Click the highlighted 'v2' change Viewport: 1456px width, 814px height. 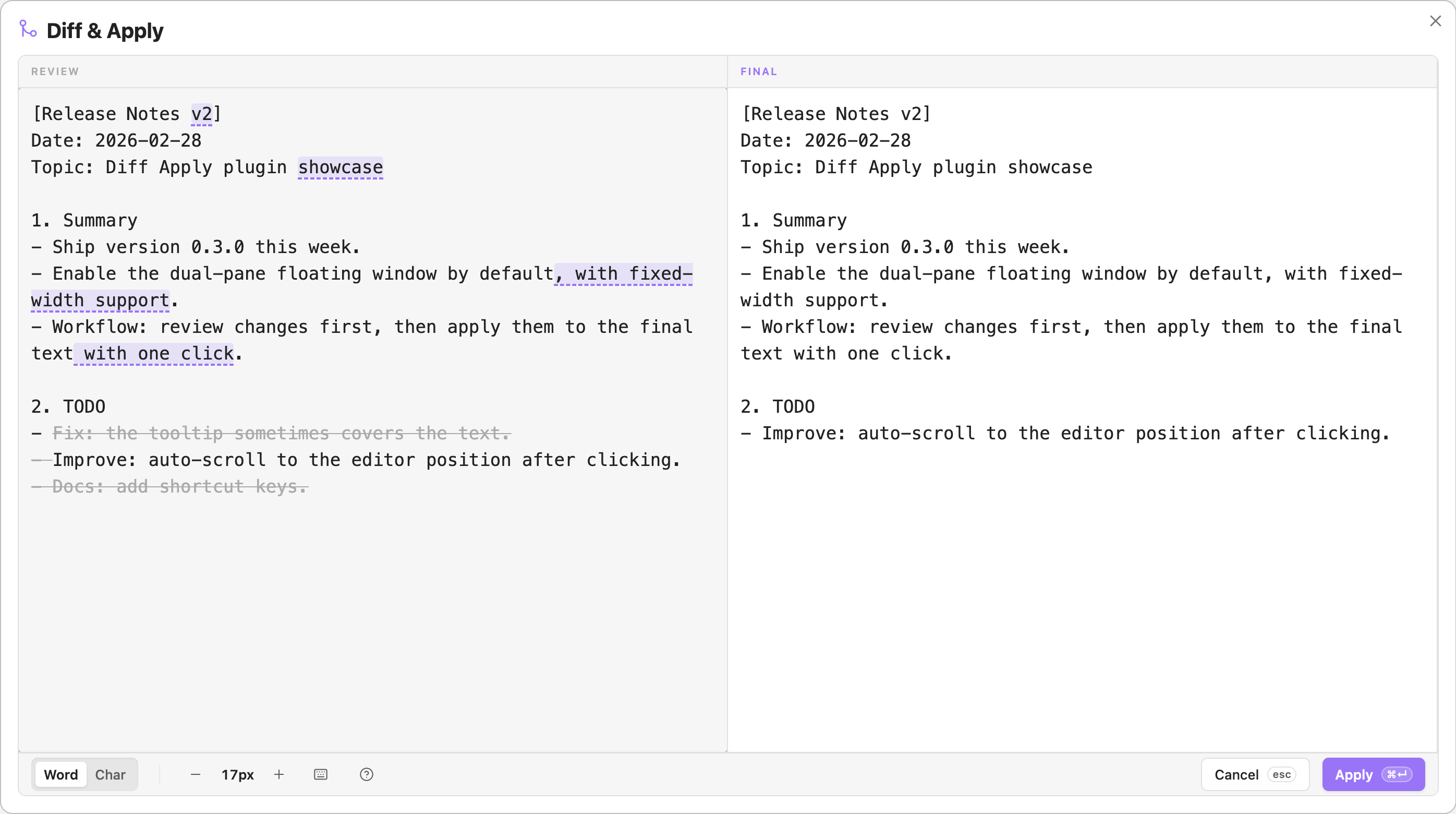201,114
